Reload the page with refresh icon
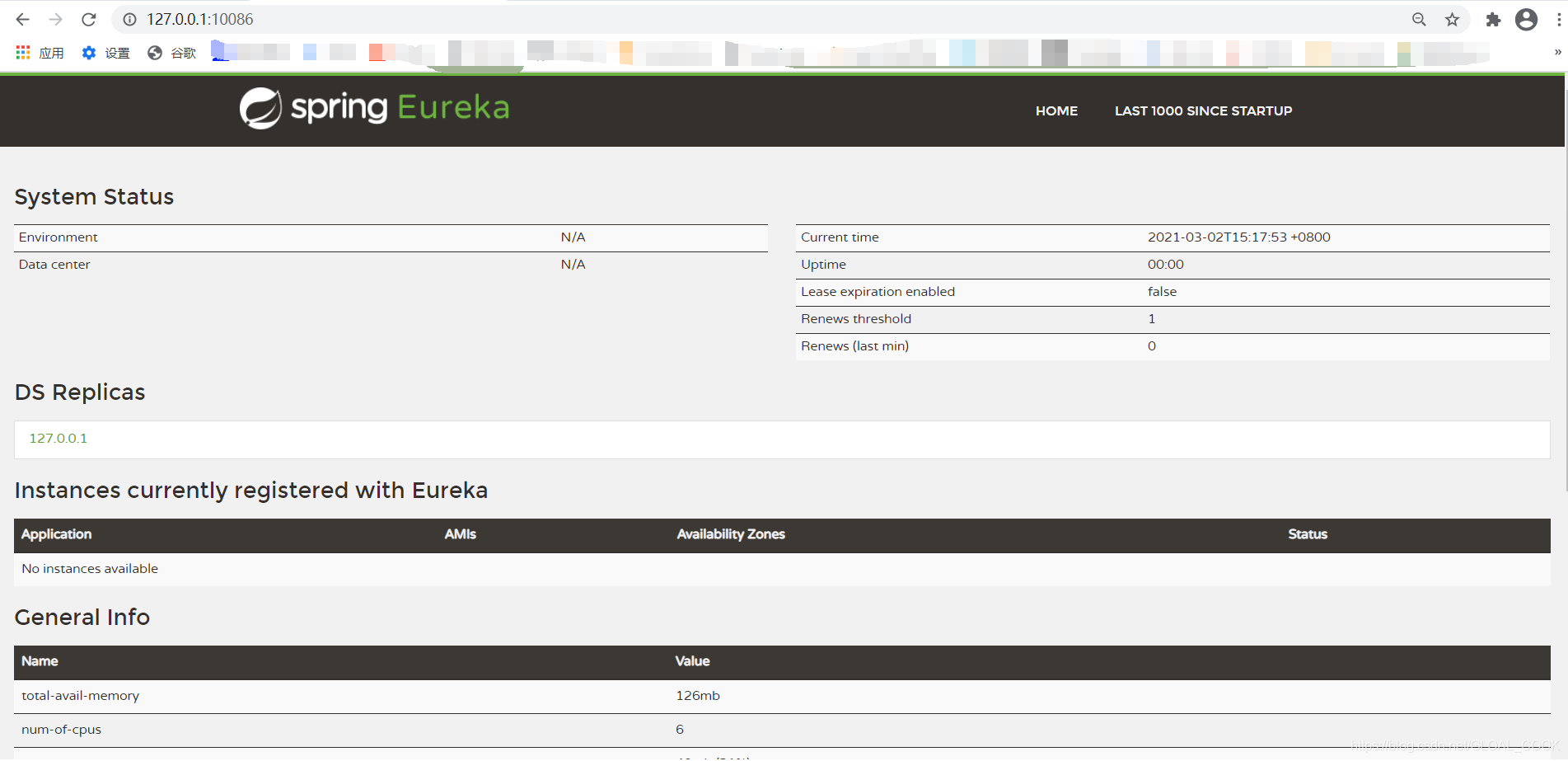The height and width of the screenshot is (761, 1568). pyautogui.click(x=89, y=19)
